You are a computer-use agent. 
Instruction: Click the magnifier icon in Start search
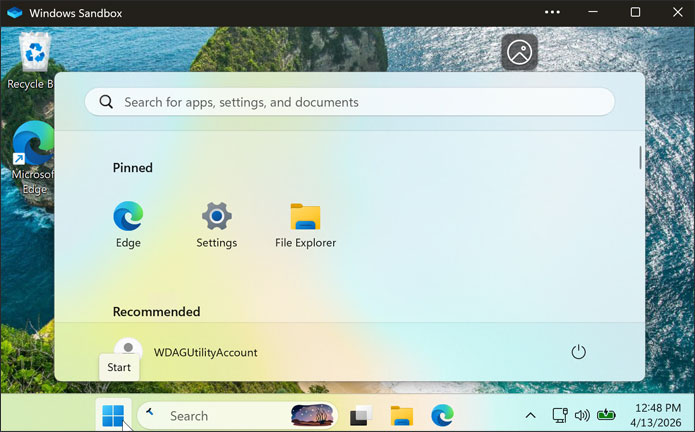click(106, 102)
